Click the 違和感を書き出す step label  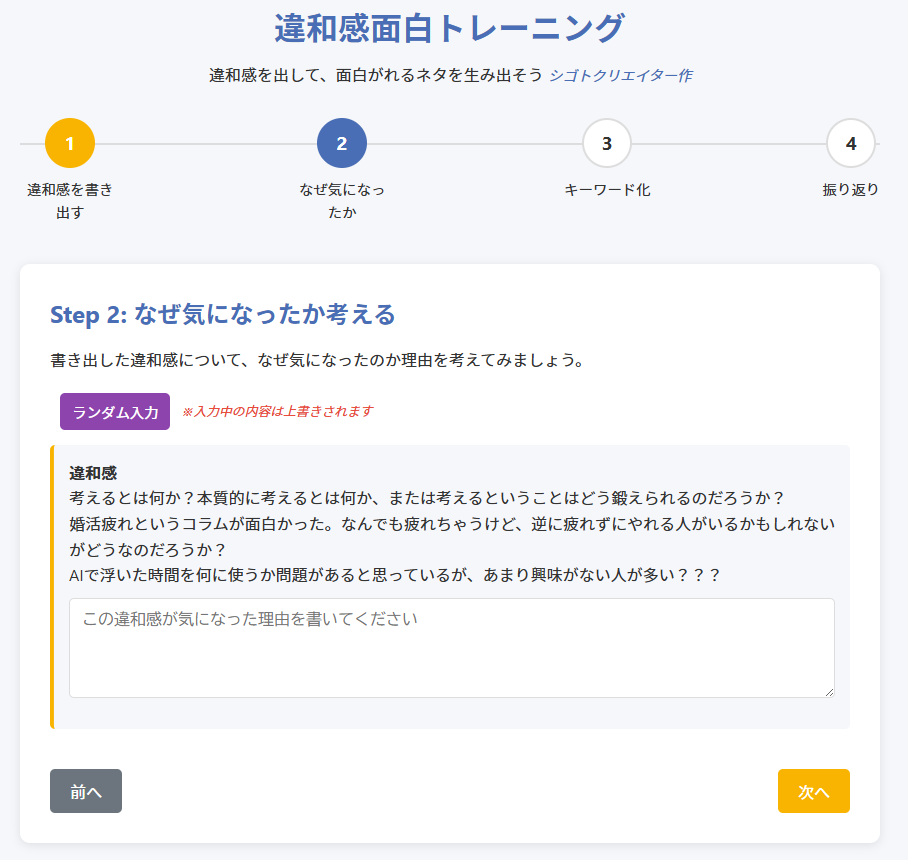click(x=70, y=201)
